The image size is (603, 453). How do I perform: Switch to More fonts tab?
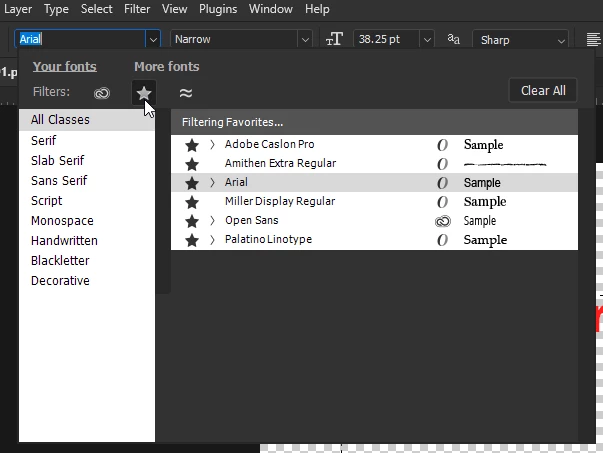click(x=167, y=67)
